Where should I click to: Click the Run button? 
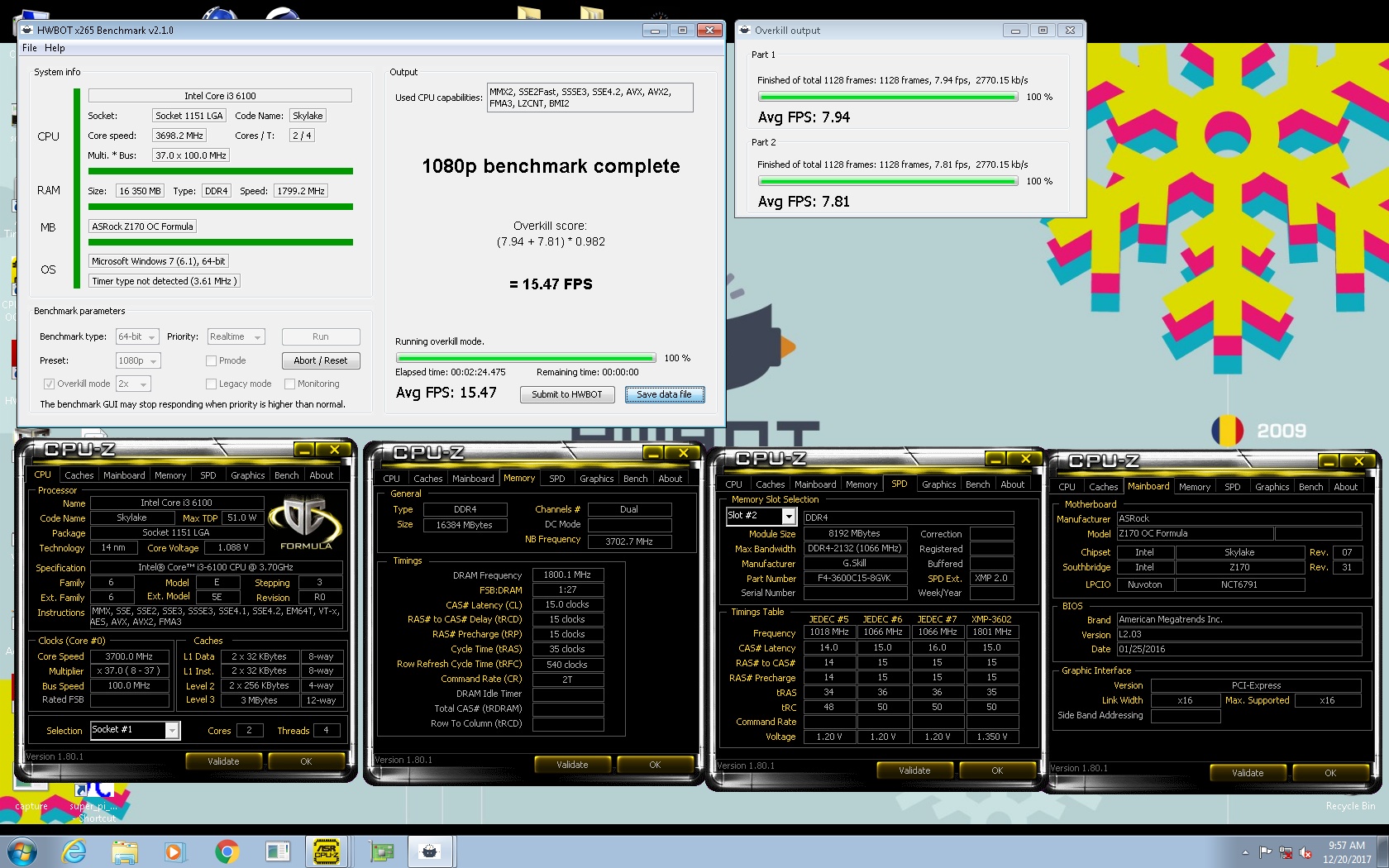coord(321,336)
